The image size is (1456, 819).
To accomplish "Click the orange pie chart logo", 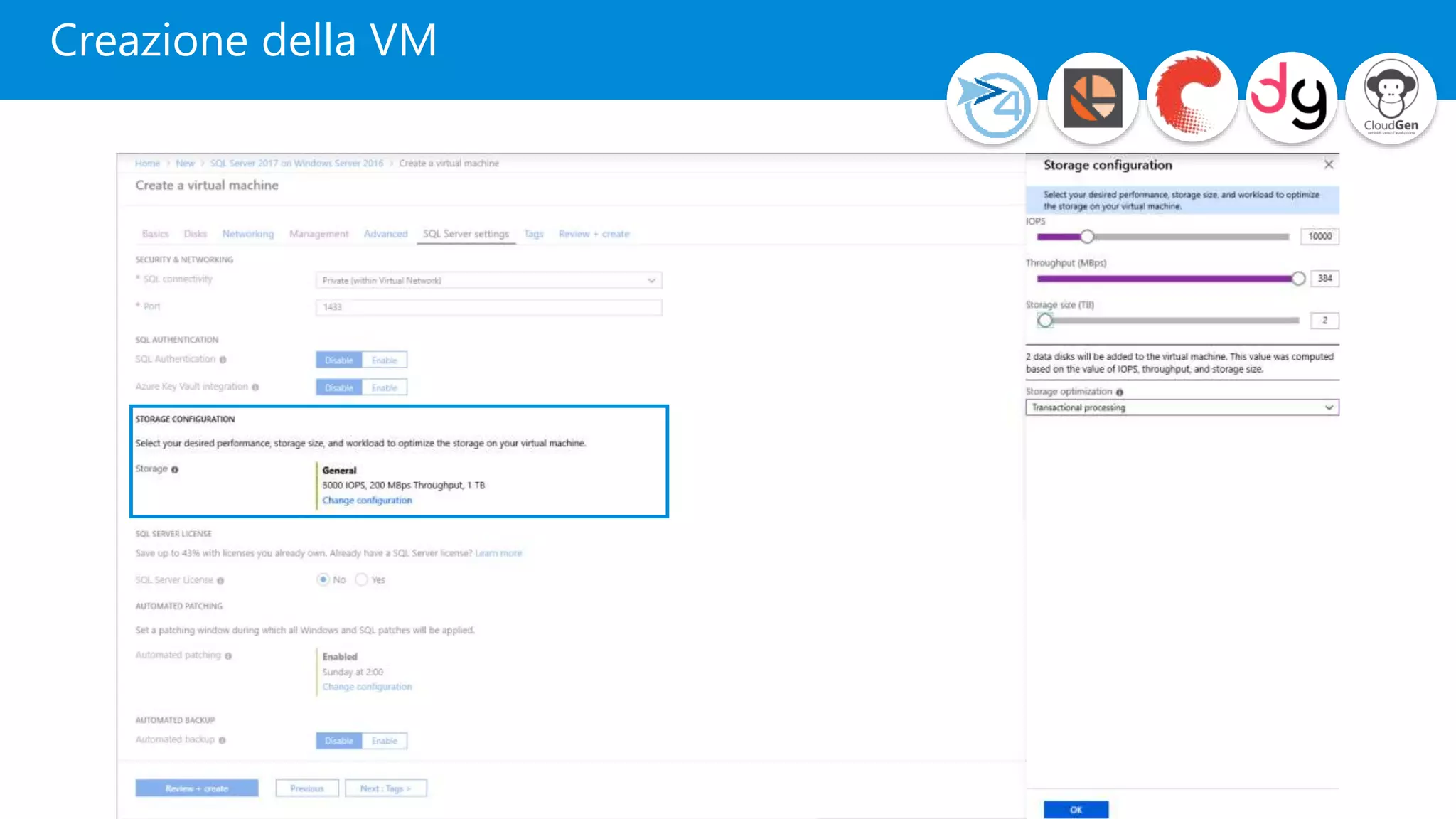I will click(x=1093, y=98).
